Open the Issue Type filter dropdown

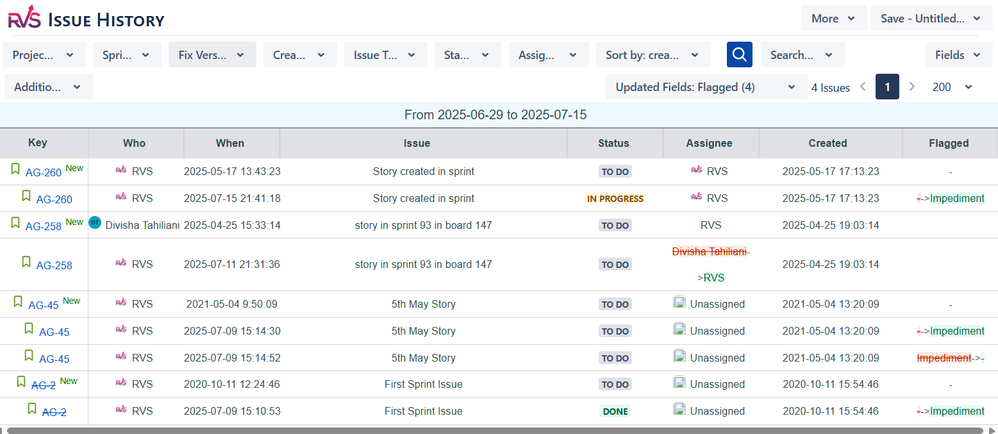point(386,55)
